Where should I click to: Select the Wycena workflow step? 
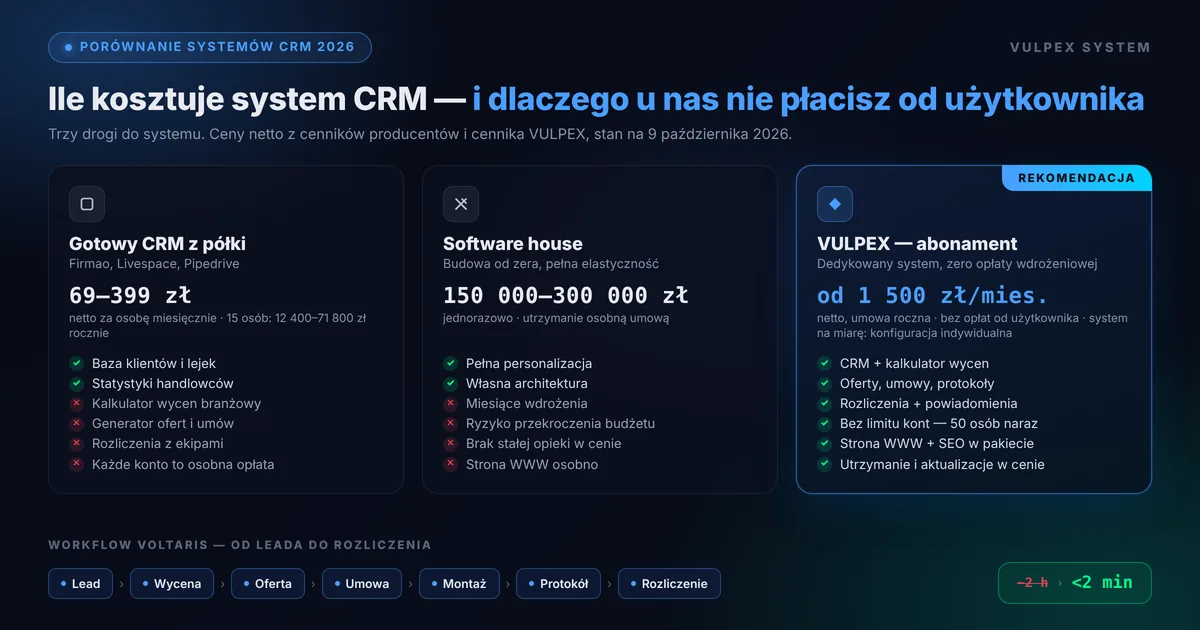pos(172,584)
